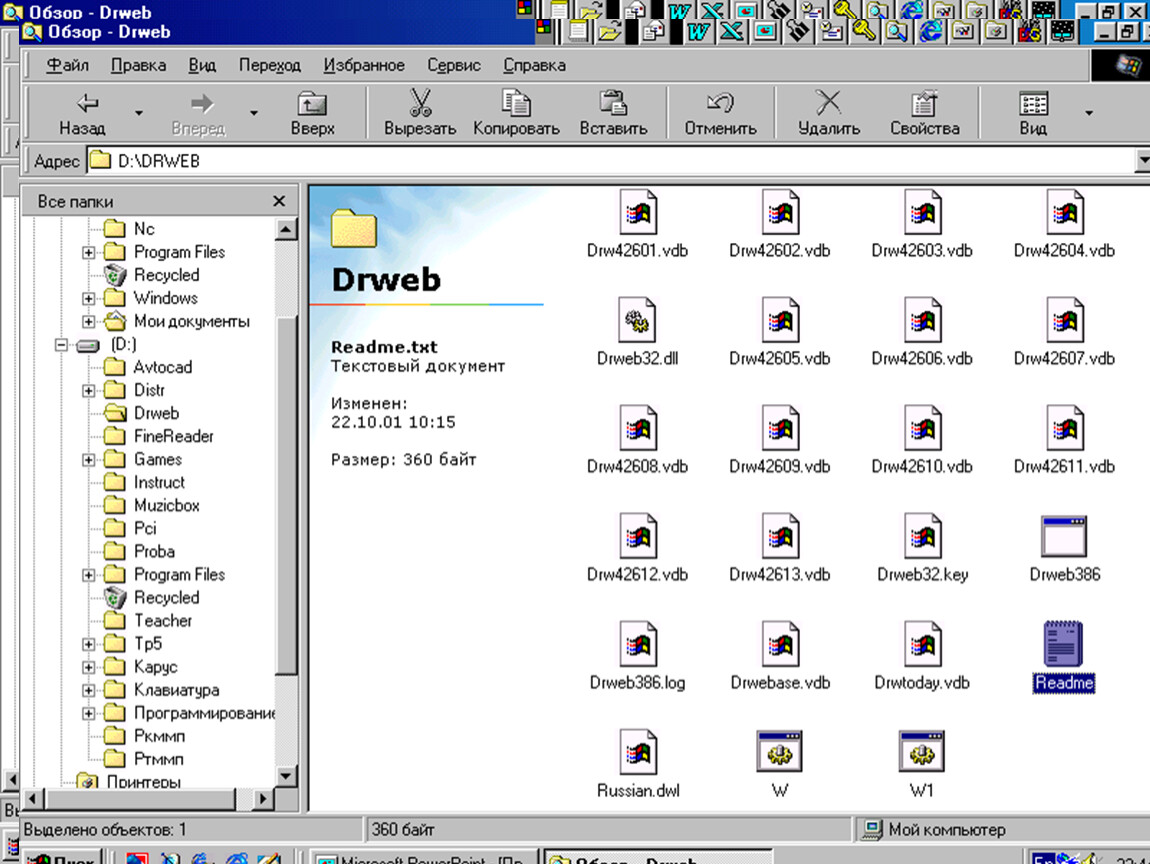This screenshot has height=864, width=1150.
Task: Close the Все папки folder pane
Action: (x=279, y=201)
